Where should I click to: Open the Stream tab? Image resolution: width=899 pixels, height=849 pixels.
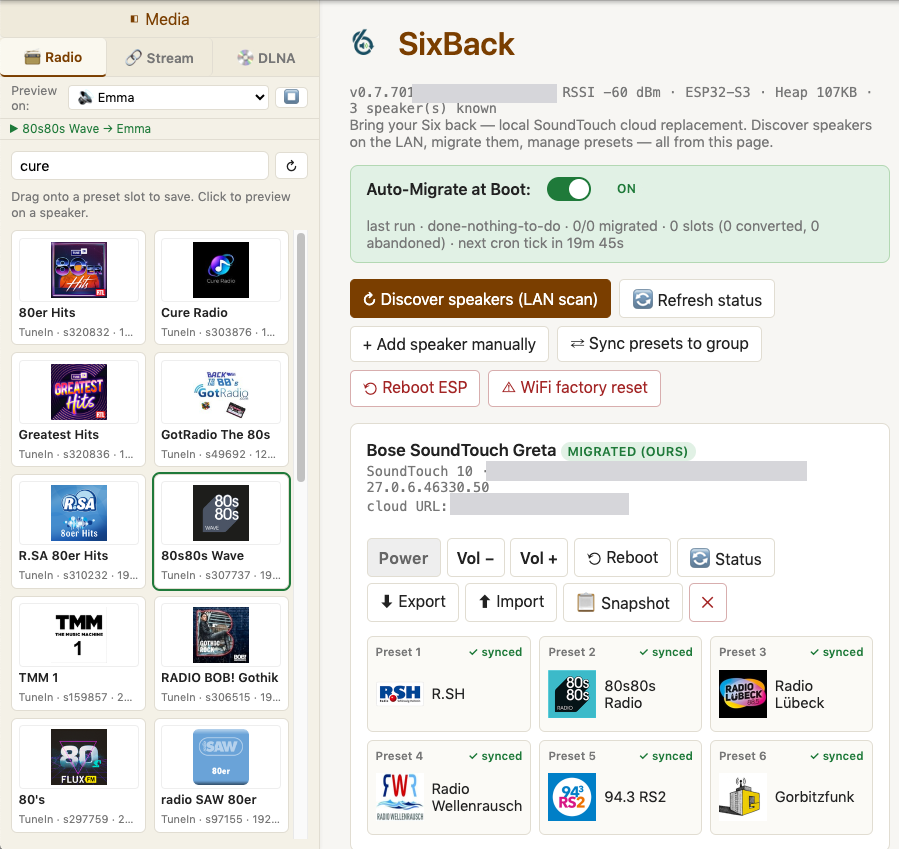159,58
